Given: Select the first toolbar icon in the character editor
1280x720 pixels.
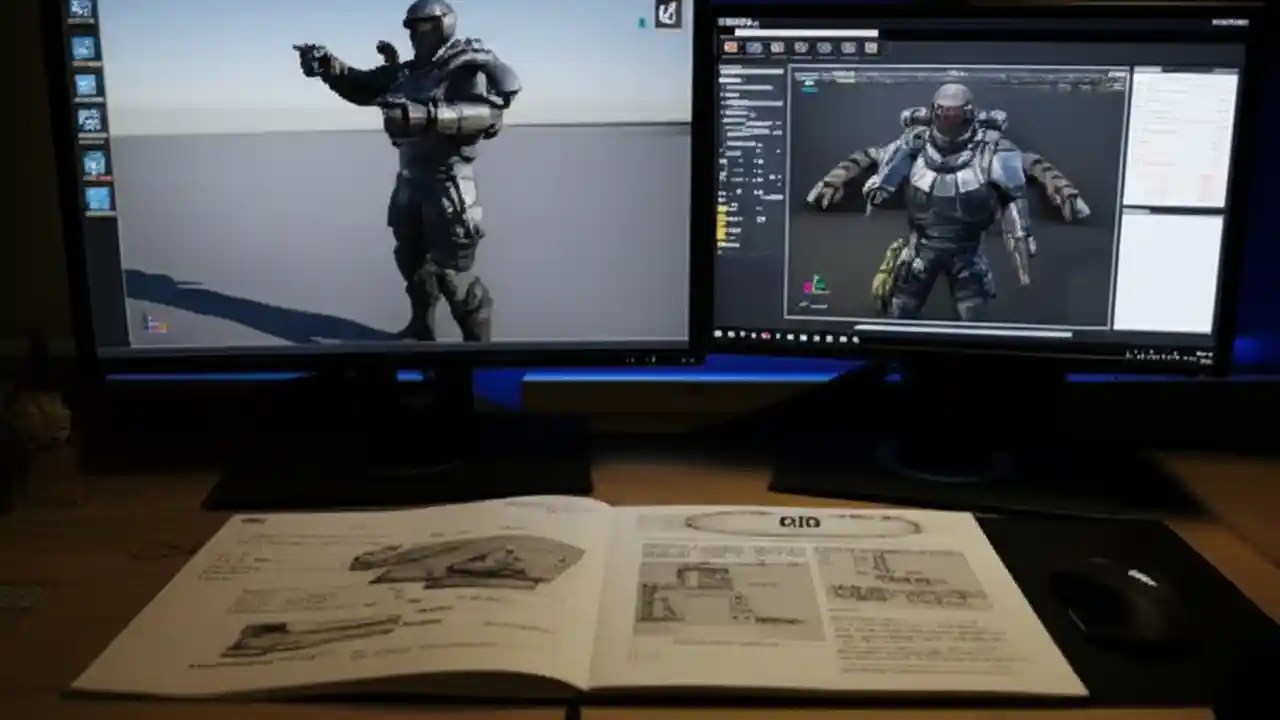Looking at the screenshot, I should point(730,47).
